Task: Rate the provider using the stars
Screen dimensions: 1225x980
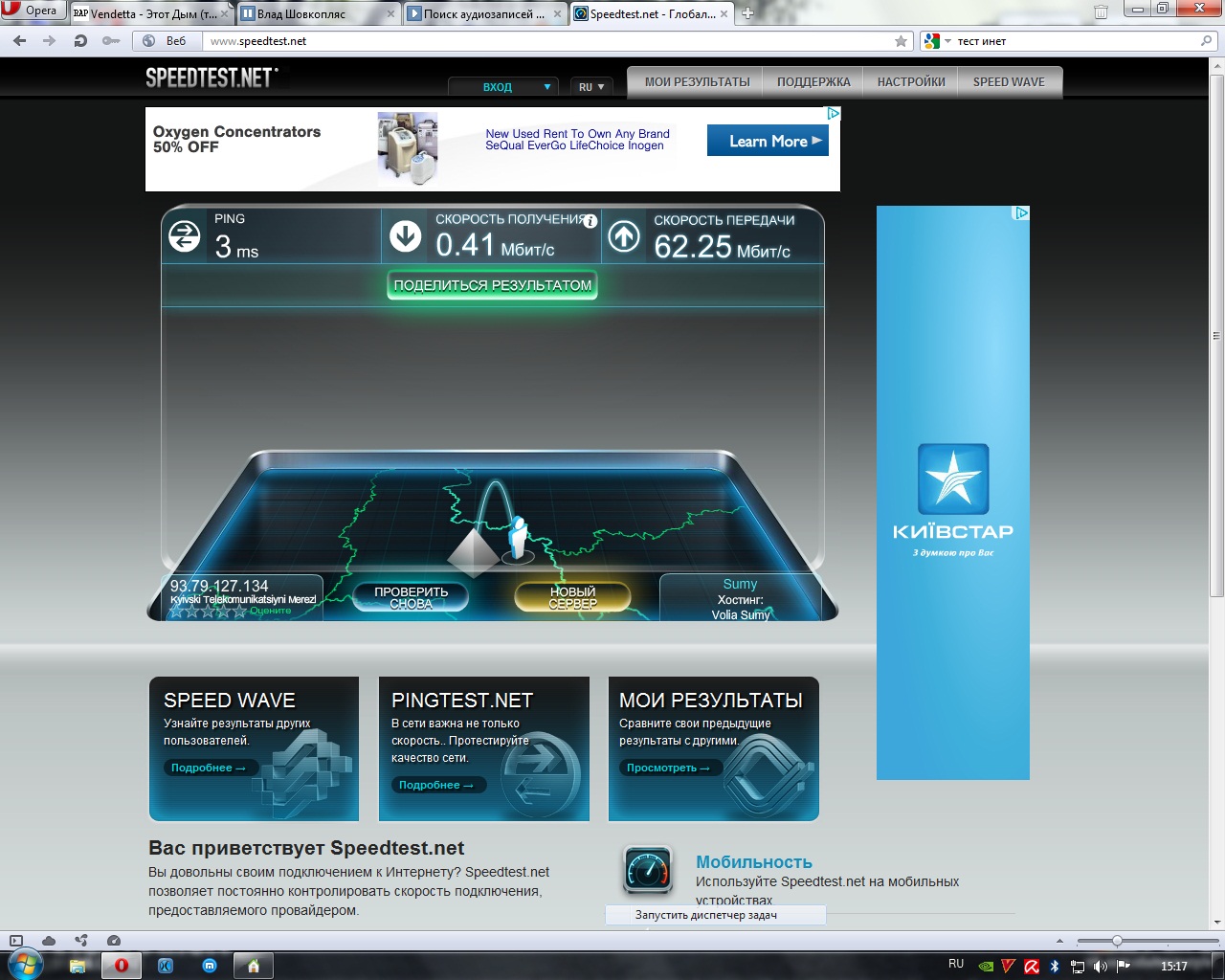Action: [x=208, y=612]
